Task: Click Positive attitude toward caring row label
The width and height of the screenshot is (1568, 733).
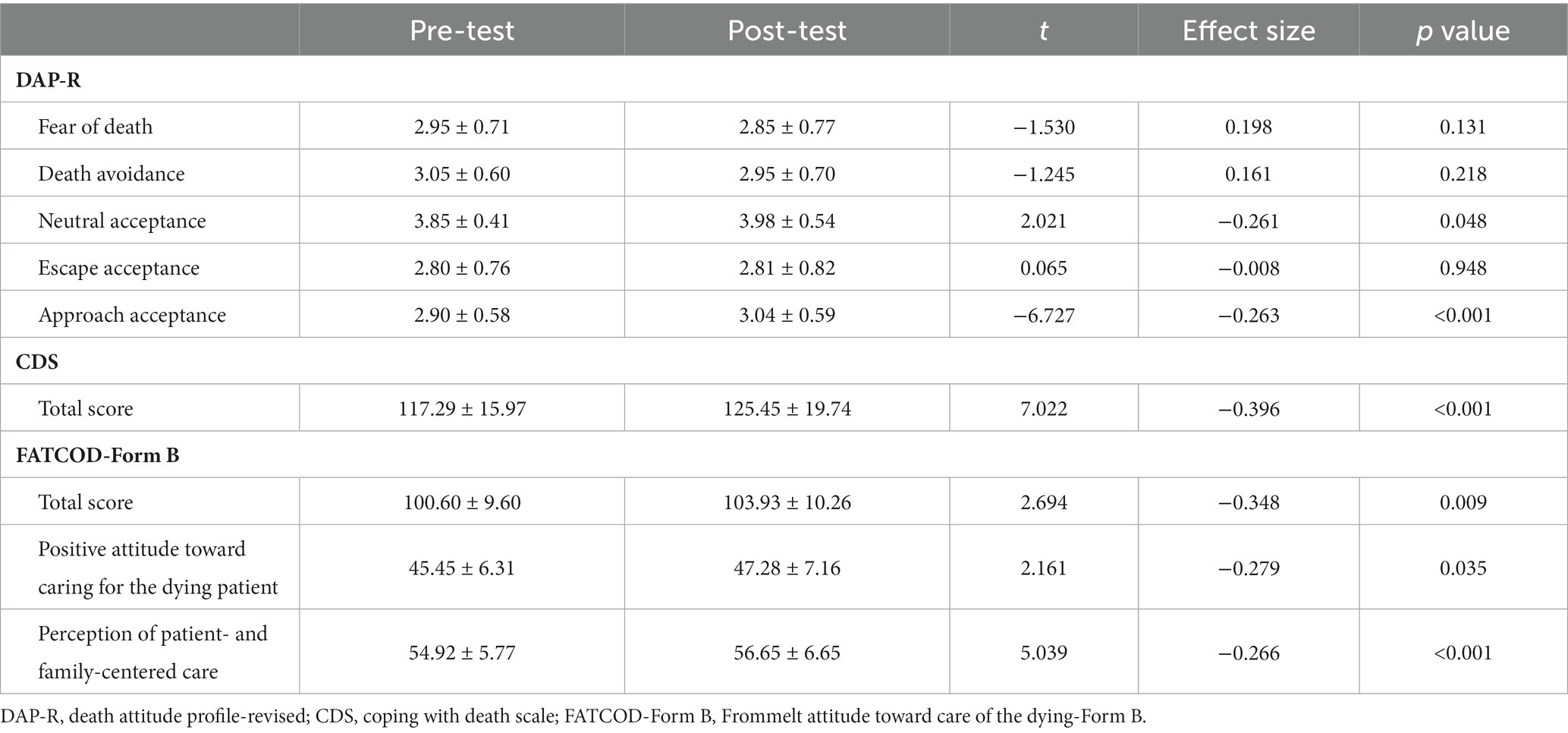Action: [x=159, y=568]
